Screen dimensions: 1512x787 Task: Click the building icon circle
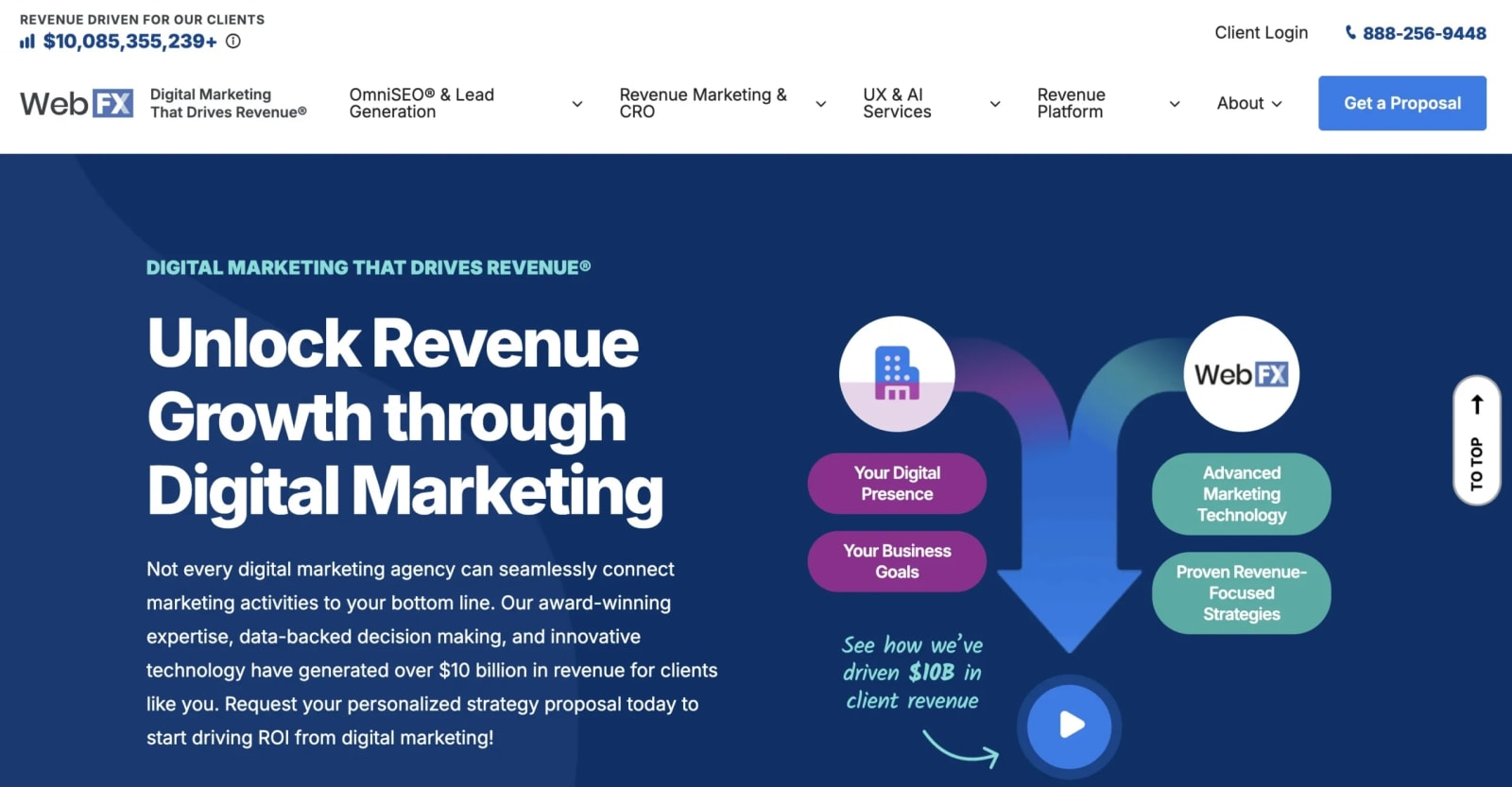pos(897,373)
